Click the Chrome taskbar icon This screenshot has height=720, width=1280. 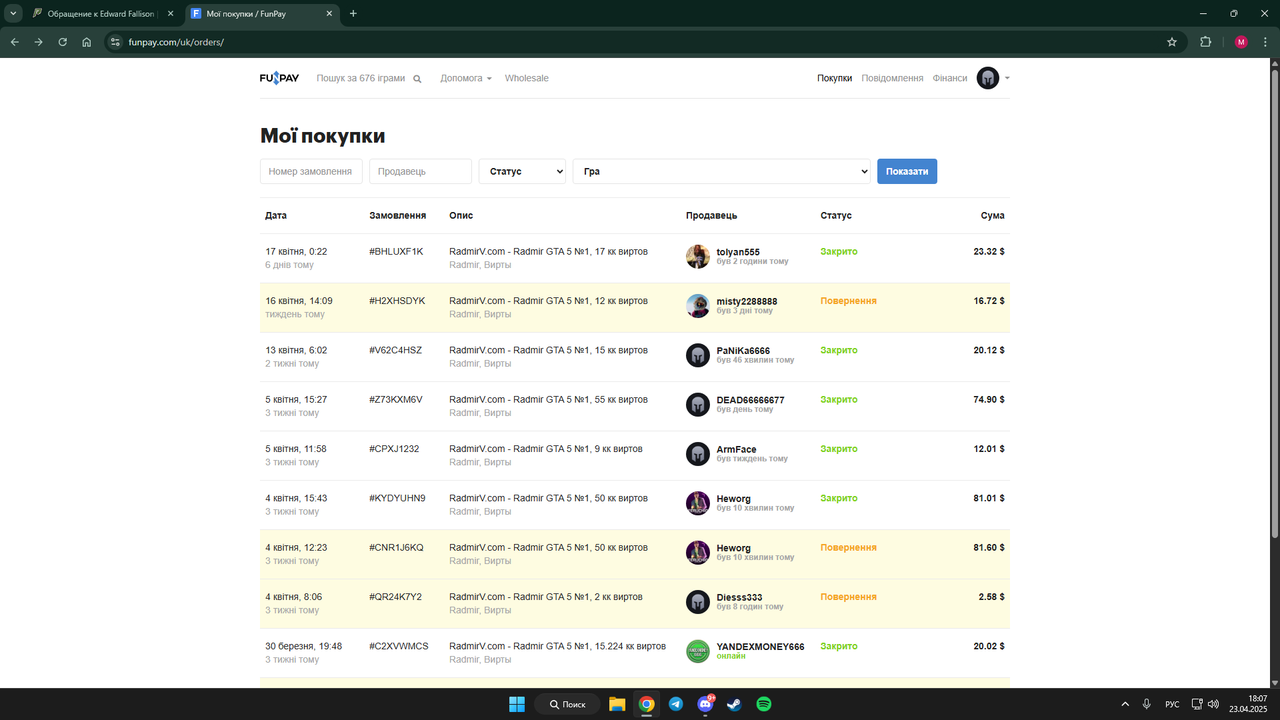coord(647,704)
